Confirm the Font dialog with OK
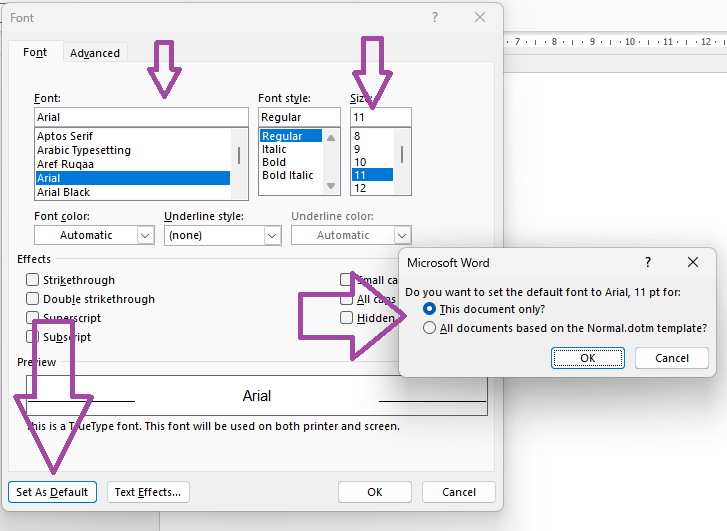The height and width of the screenshot is (531, 727). click(375, 492)
